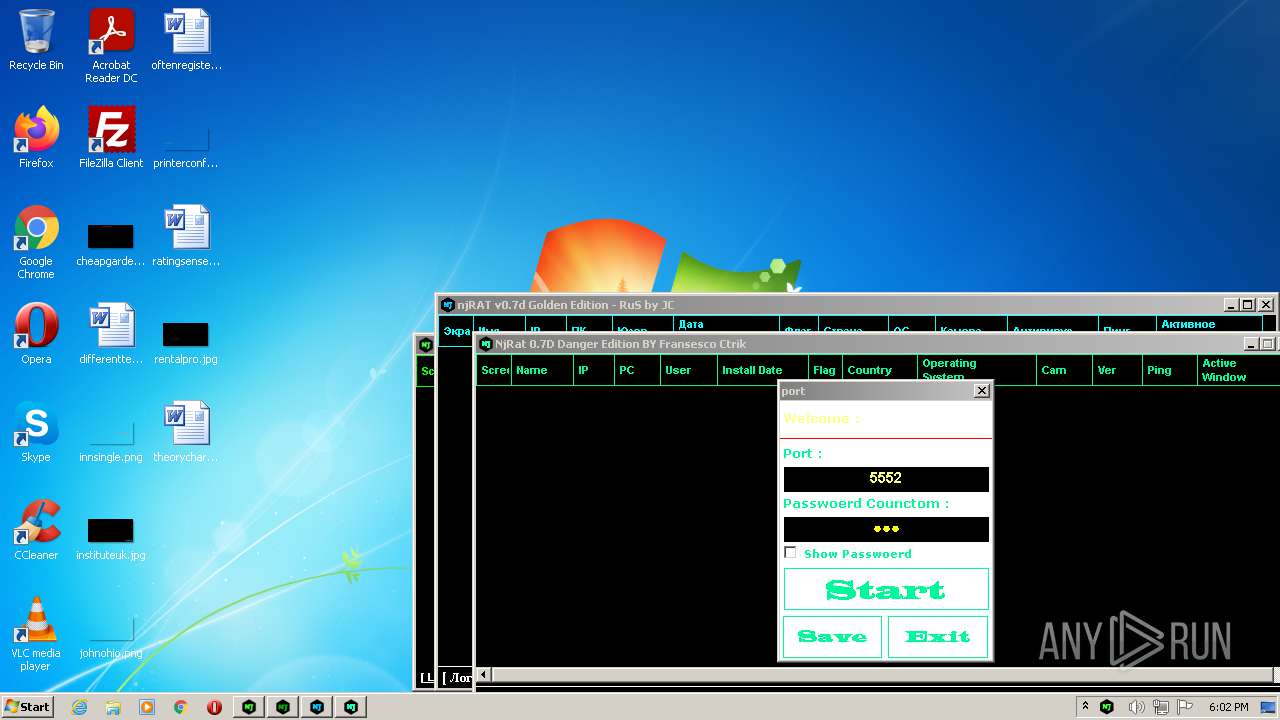Click the Exit button in port dialog
Image resolution: width=1280 pixels, height=720 pixels.
click(x=937, y=636)
